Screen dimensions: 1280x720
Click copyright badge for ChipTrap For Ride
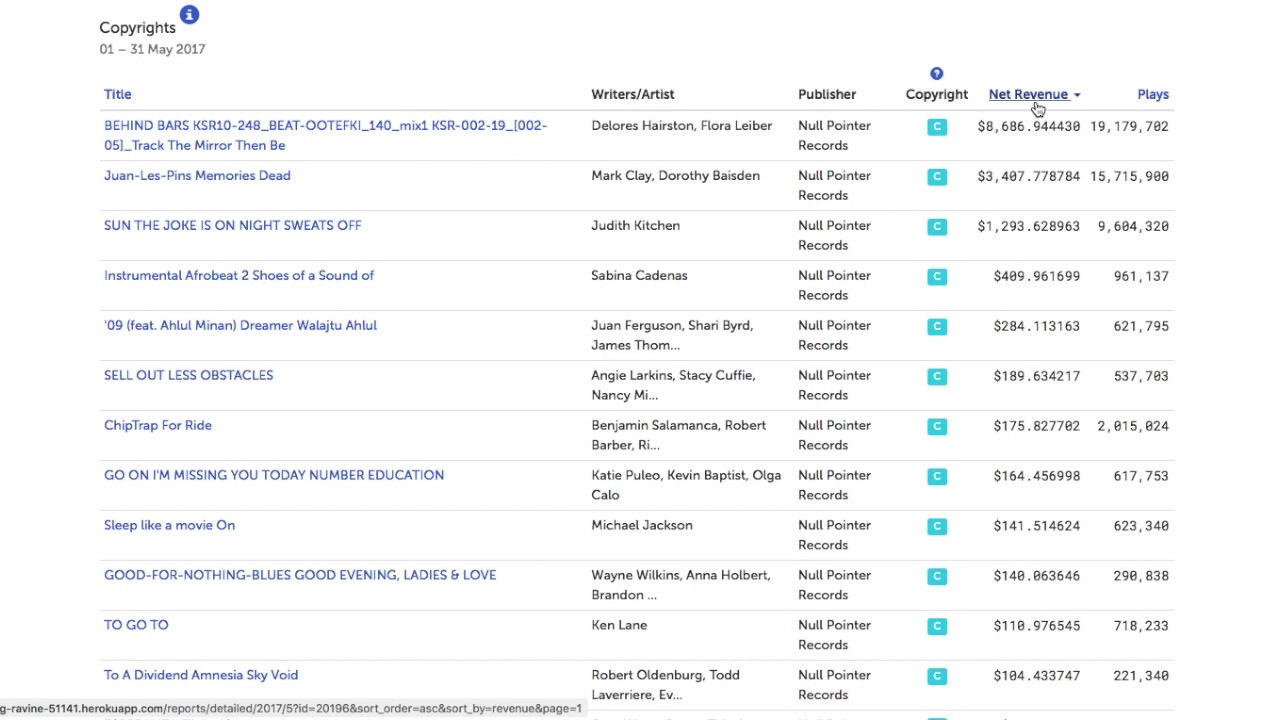[x=937, y=426]
